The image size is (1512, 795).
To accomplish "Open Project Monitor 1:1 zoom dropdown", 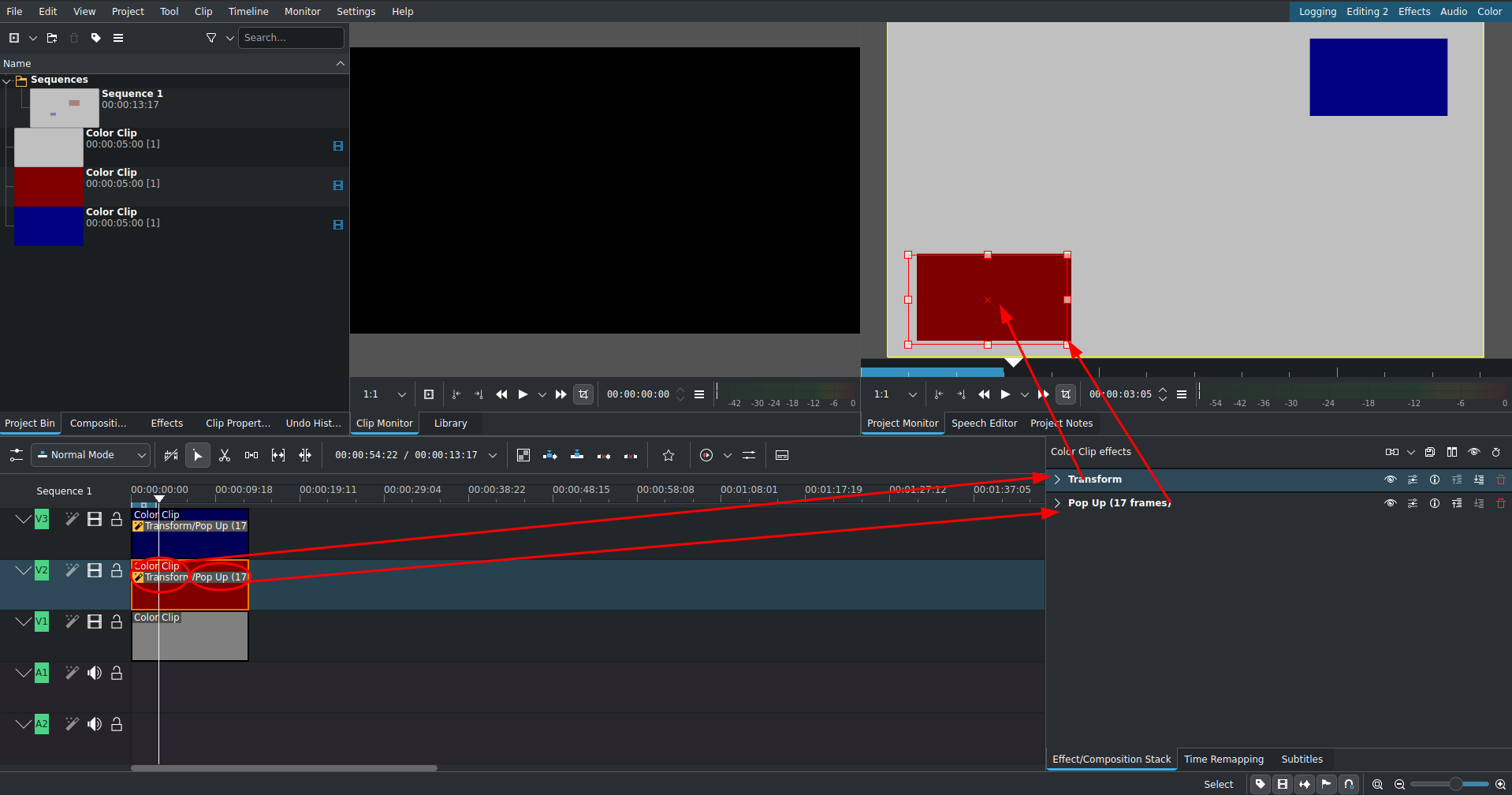I will (x=896, y=394).
